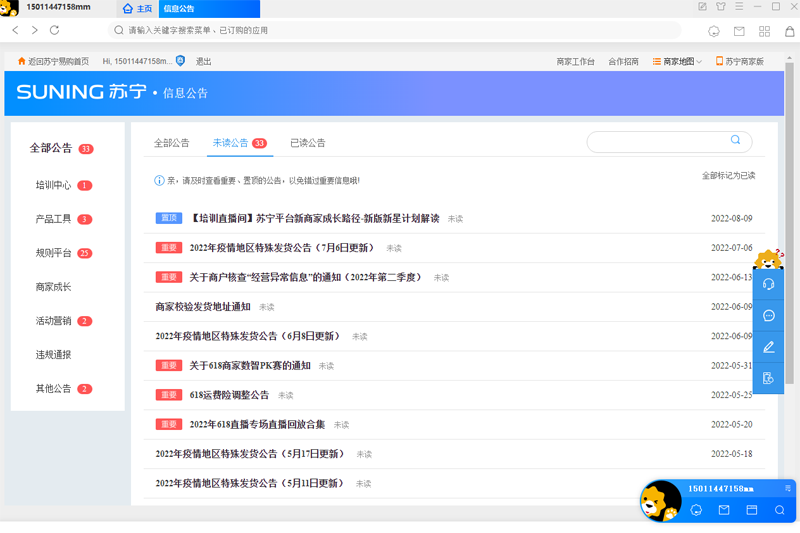This screenshot has height=533, width=800.
Task: Switch to the 信息公告 browser tab
Action: coord(209,9)
